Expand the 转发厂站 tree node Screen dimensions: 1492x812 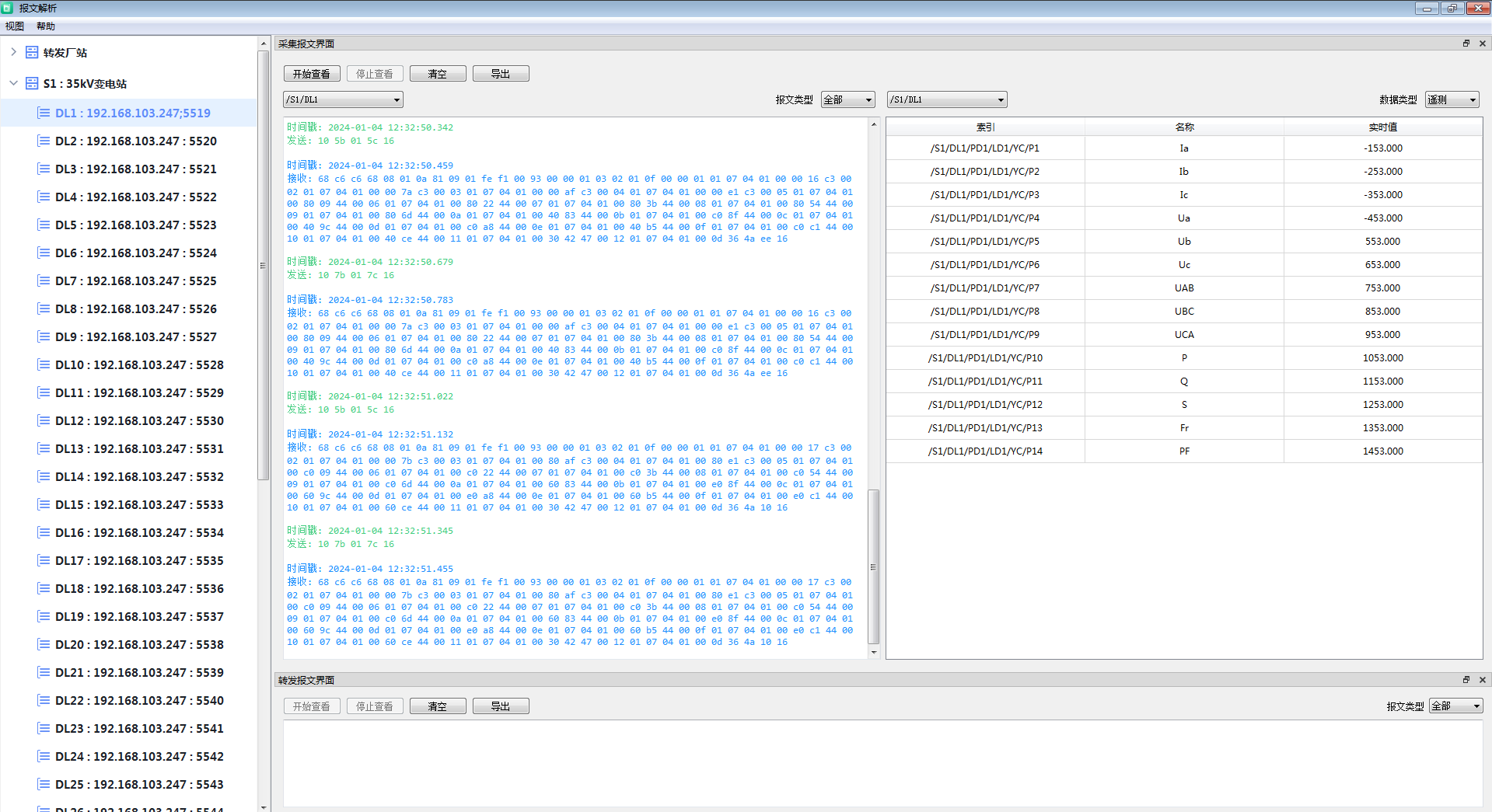(13, 52)
